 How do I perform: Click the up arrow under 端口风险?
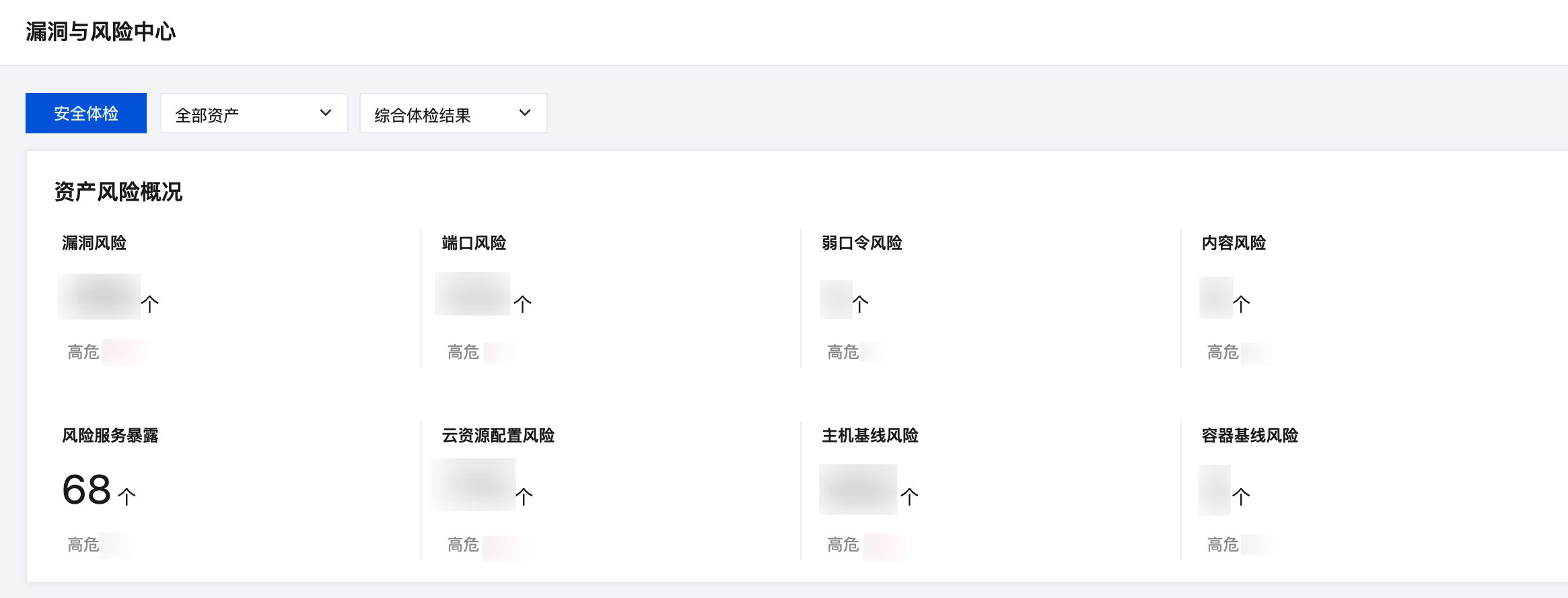[x=523, y=304]
